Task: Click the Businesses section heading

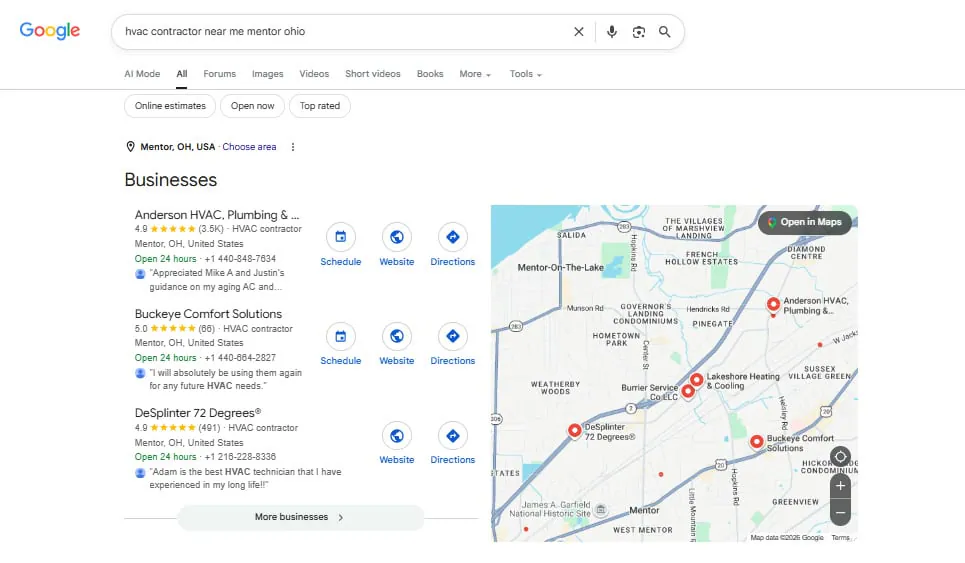Action: [x=170, y=180]
